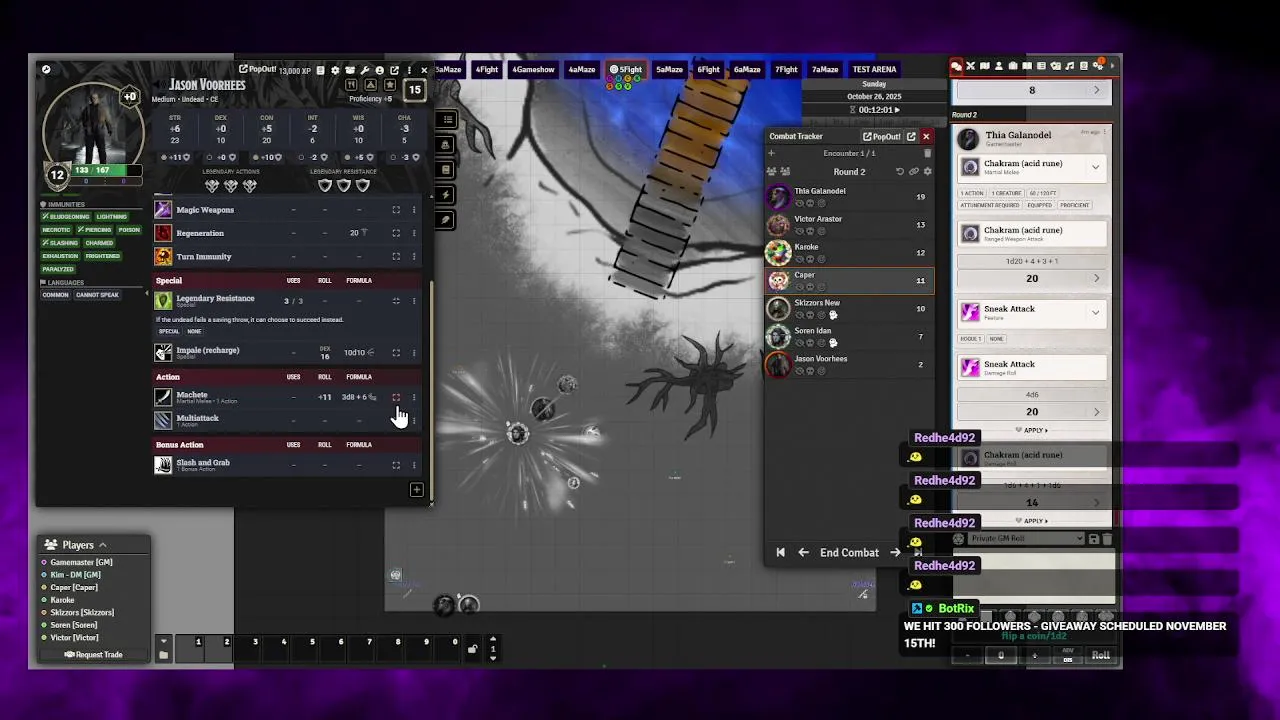This screenshot has width=1280, height=720.
Task: Open the combat encounters sidebar tab
Action: tap(970, 66)
